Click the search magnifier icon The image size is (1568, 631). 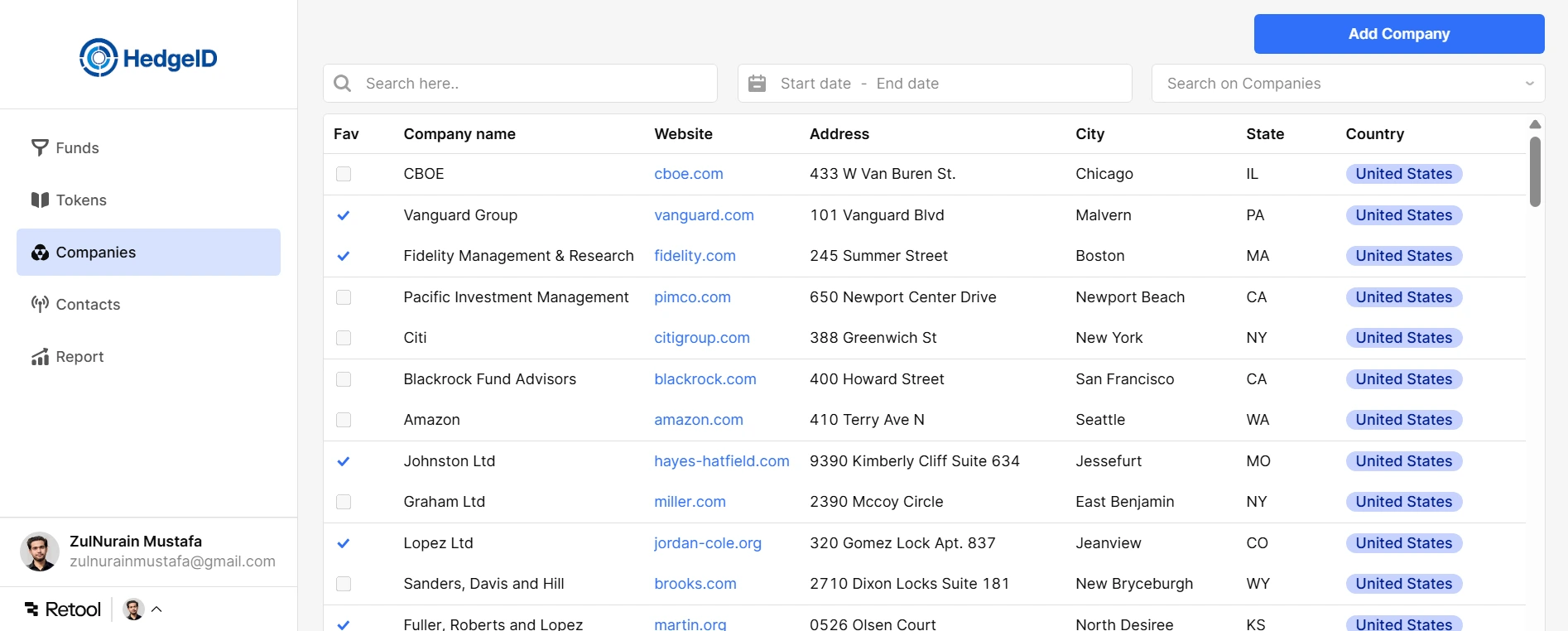342,84
